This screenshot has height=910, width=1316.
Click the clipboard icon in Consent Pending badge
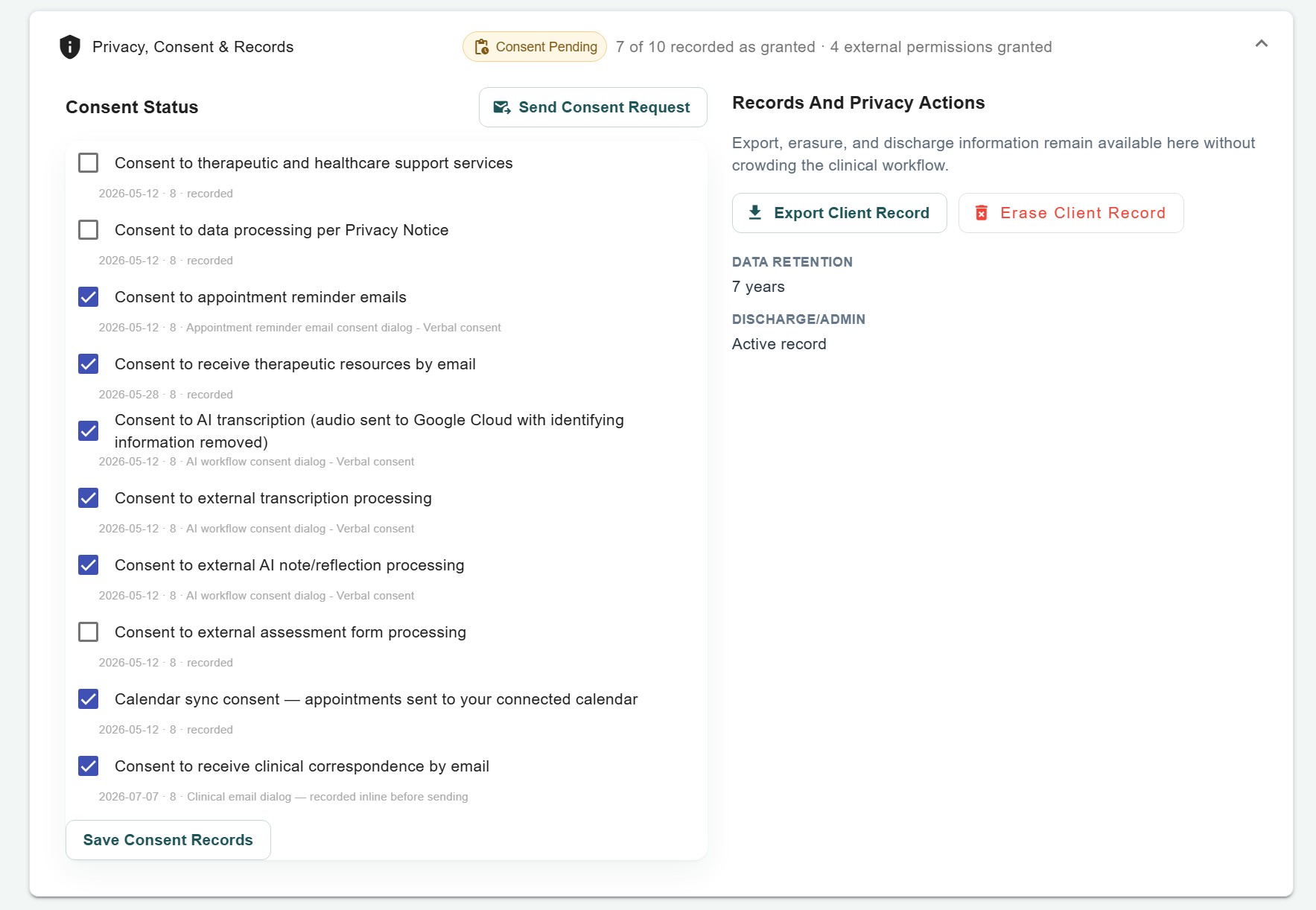tap(482, 47)
